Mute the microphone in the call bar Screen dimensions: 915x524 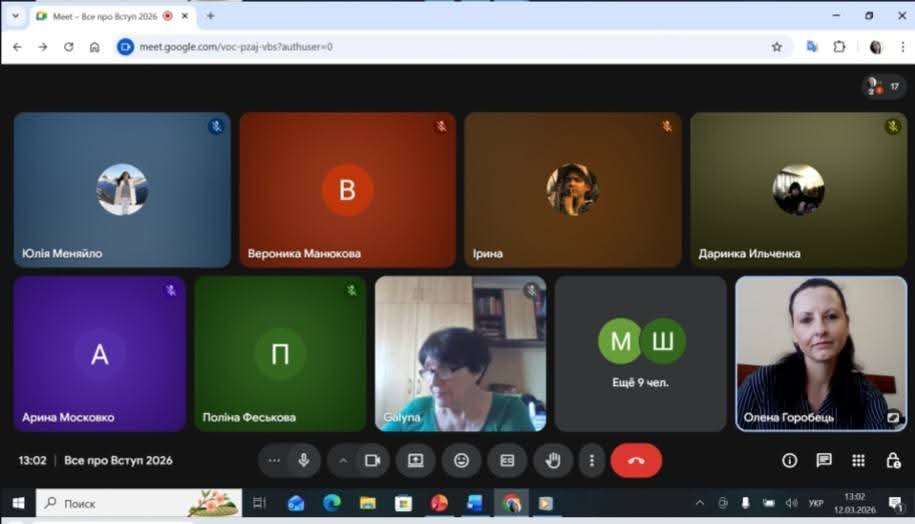pyautogui.click(x=303, y=460)
